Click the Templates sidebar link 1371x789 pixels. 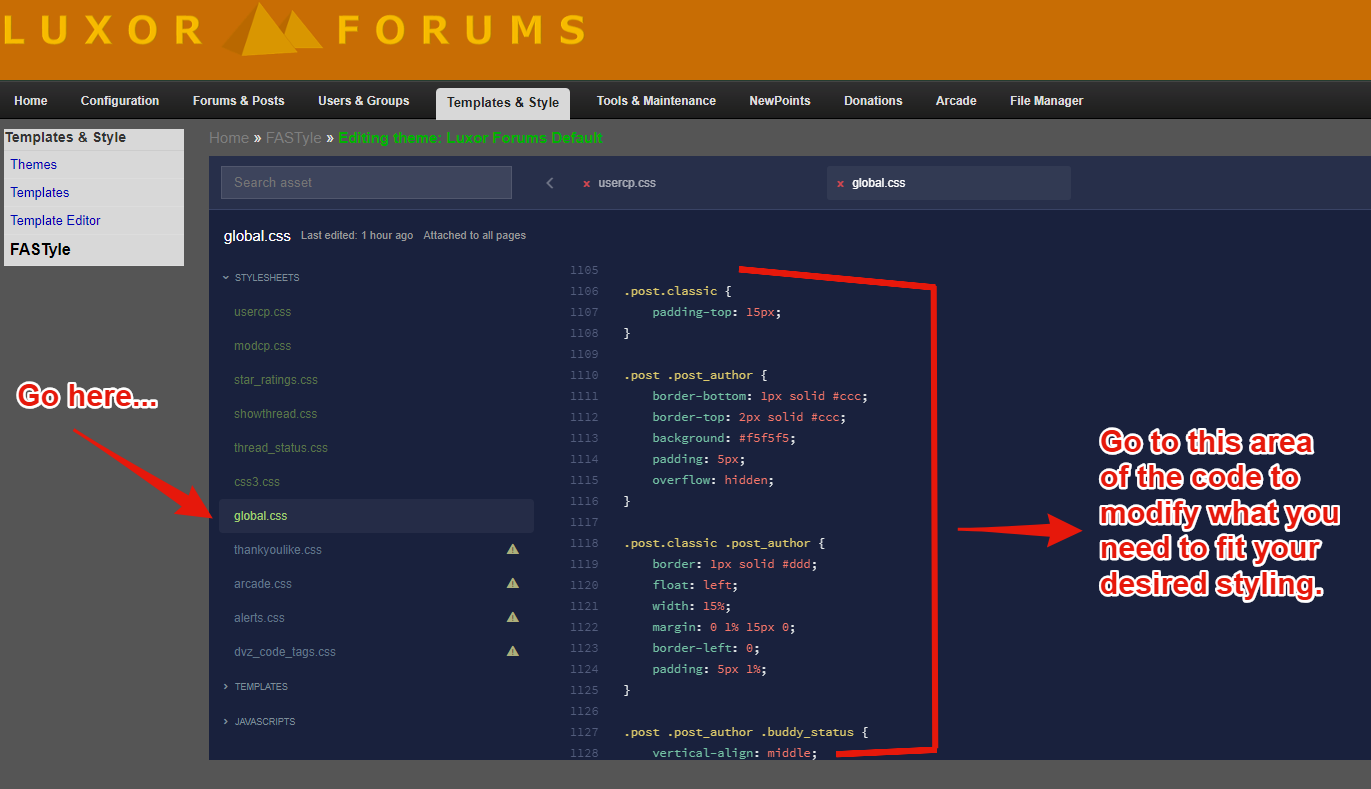40,193
